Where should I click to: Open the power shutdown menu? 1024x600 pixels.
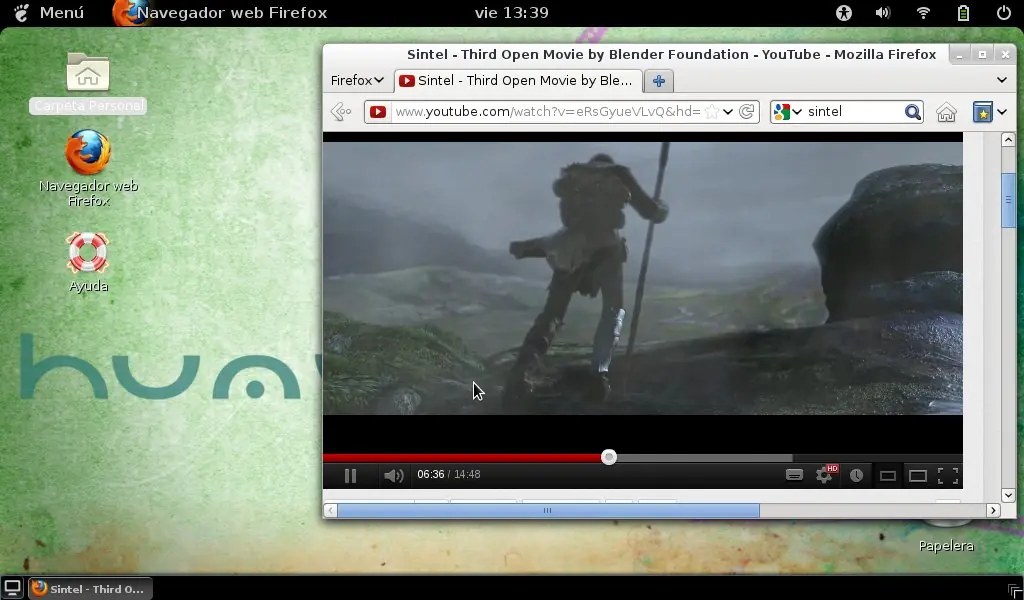click(1003, 12)
